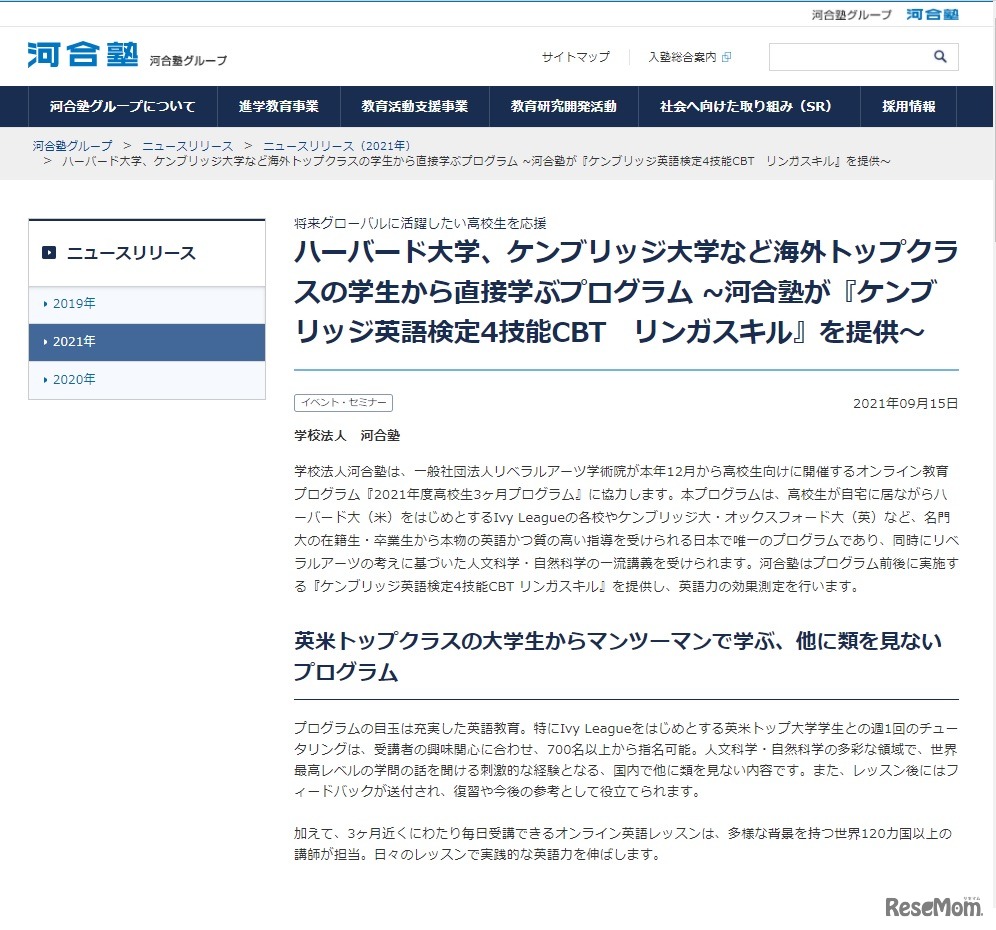Click the square icon beside ニュースリリース heading
This screenshot has height=930, width=996.
pyautogui.click(x=48, y=253)
